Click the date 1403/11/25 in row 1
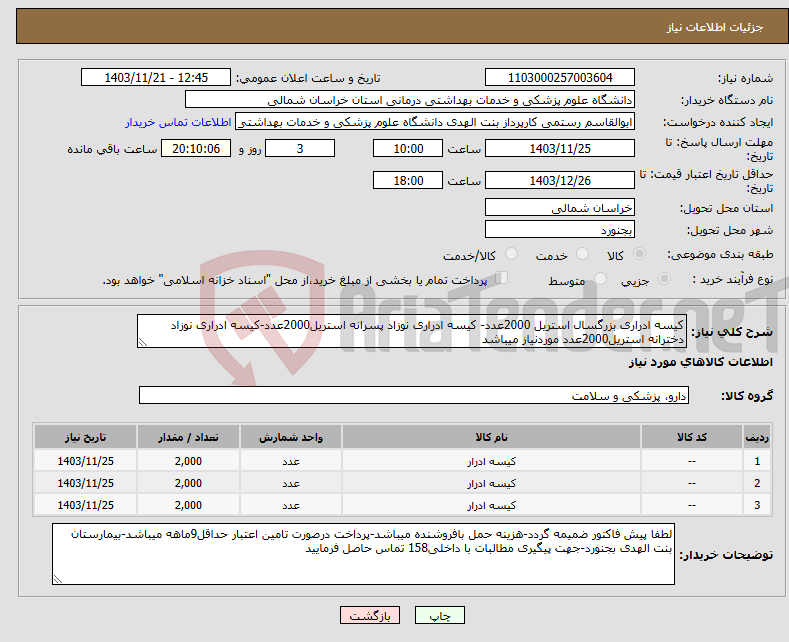 point(86,461)
